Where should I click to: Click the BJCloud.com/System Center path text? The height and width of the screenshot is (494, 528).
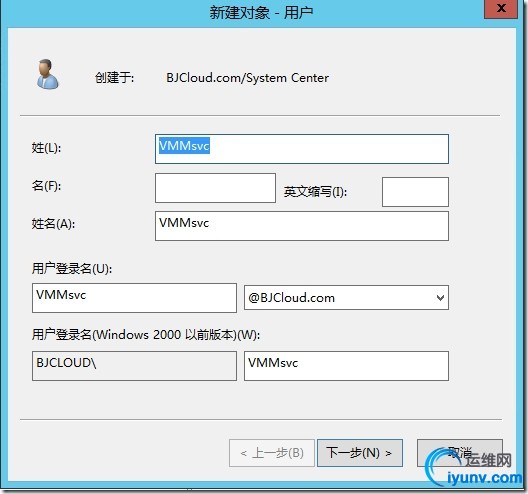click(248, 78)
